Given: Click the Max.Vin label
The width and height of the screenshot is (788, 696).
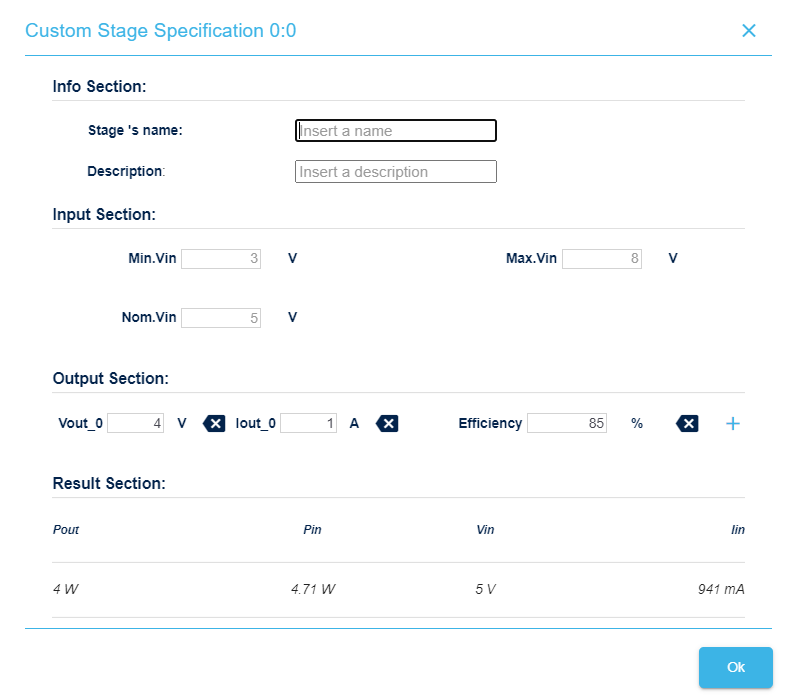Looking at the screenshot, I should point(531,258).
